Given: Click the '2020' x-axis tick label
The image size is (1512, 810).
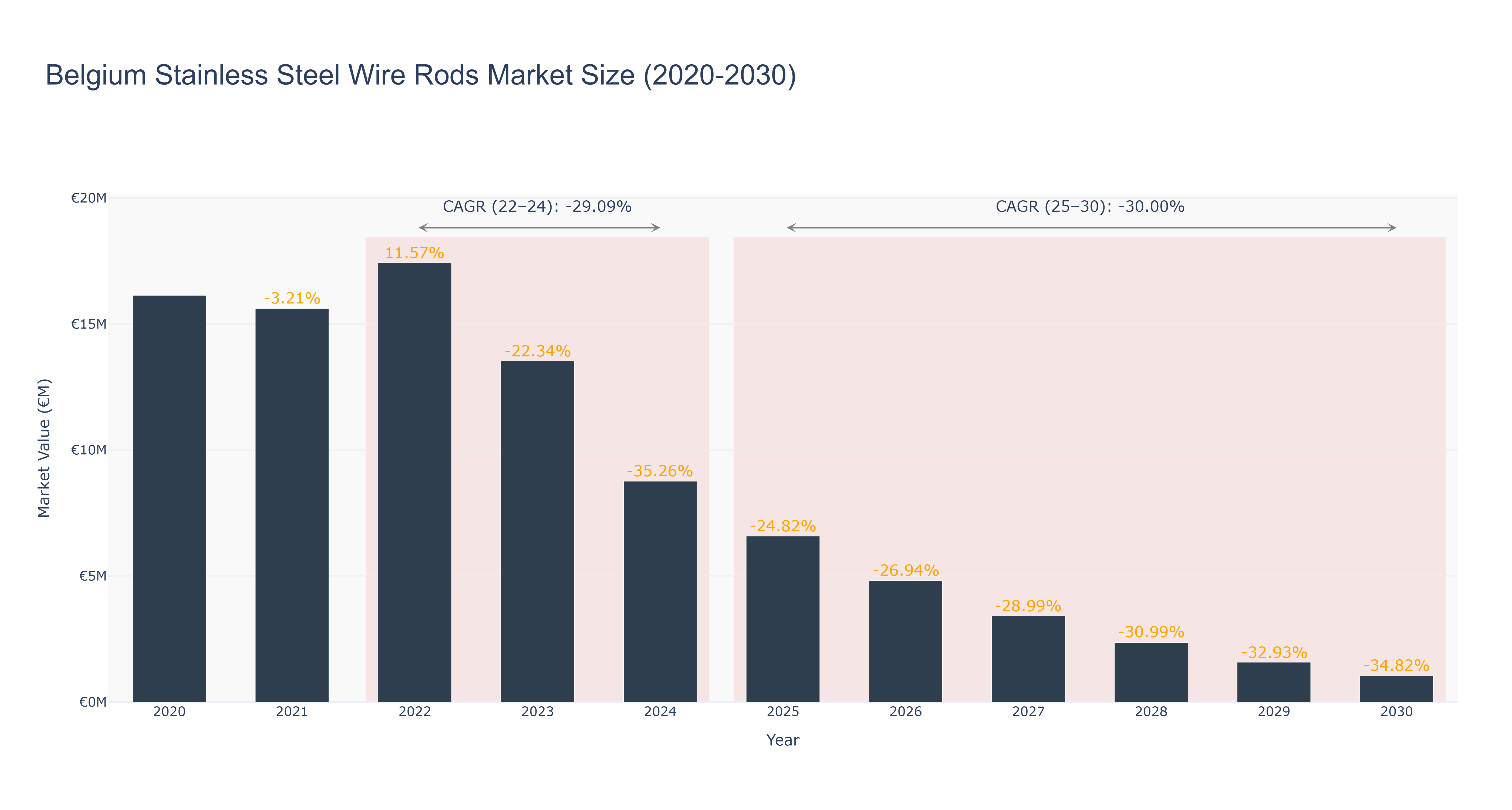Looking at the screenshot, I should point(169,712).
